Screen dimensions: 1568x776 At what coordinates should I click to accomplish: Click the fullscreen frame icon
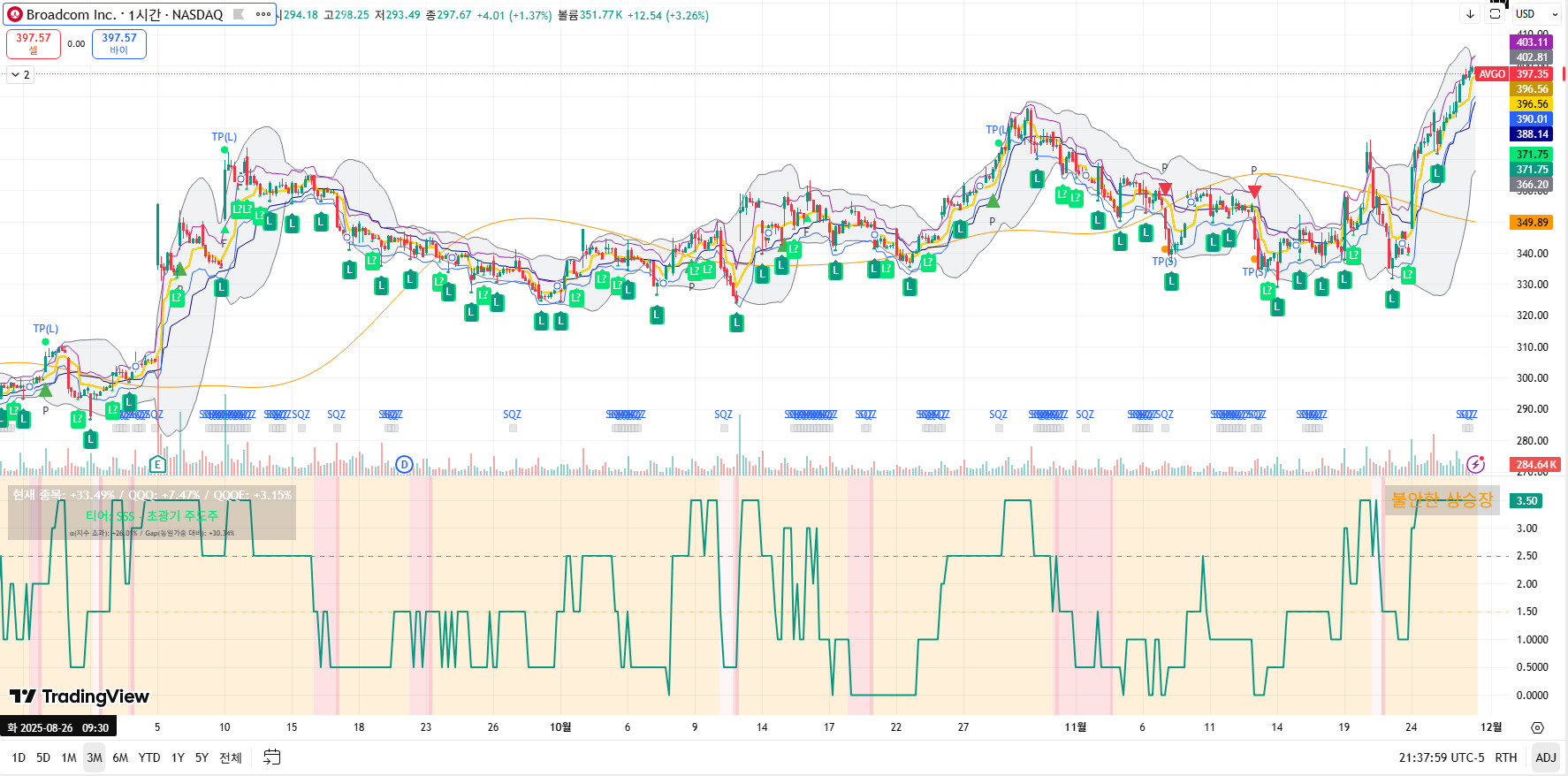pos(1496,14)
